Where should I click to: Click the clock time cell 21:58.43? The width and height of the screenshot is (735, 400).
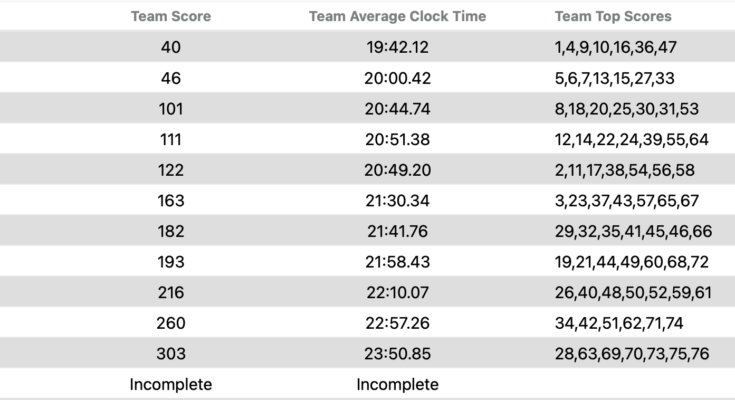click(397, 261)
